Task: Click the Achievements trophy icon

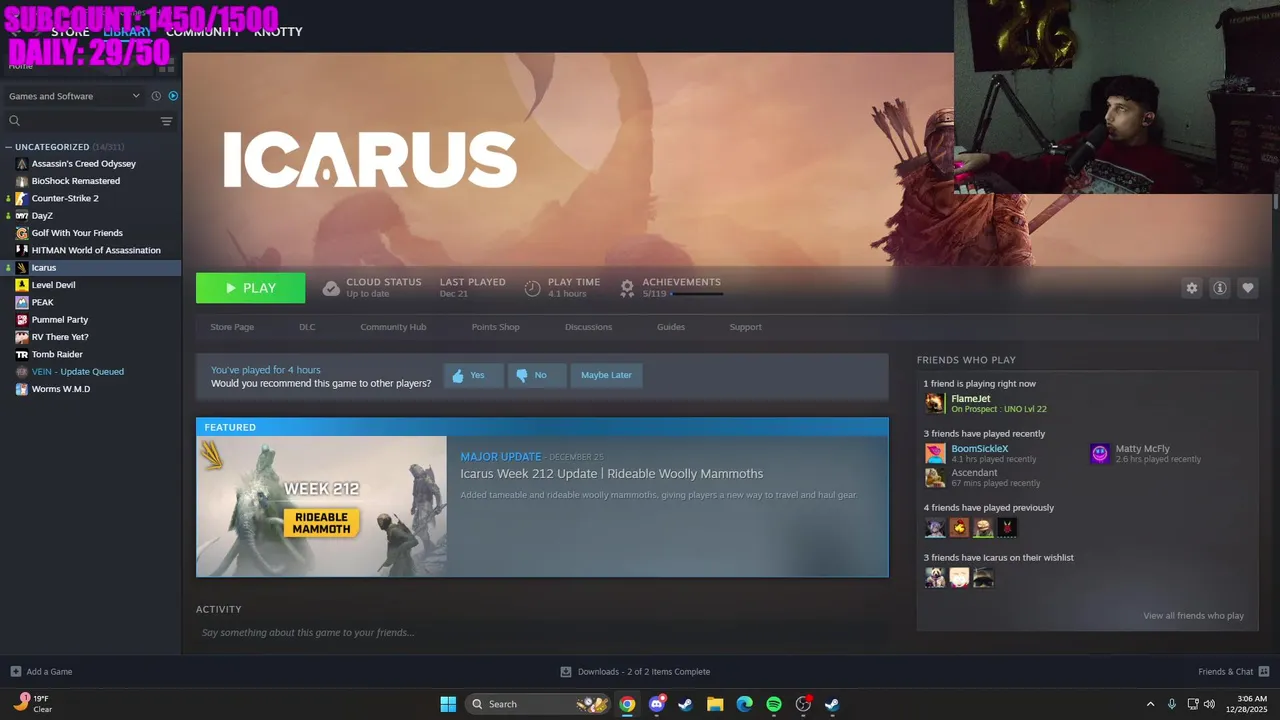Action: [x=627, y=288]
